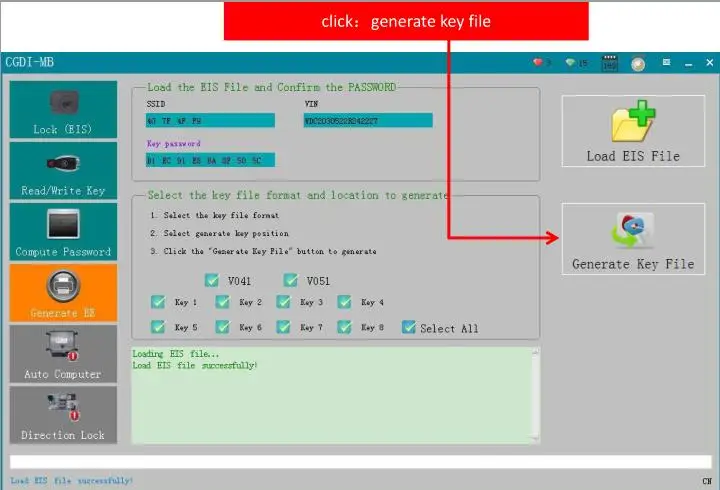Toggle the Select All checkbox
This screenshot has height=490, width=720.
(x=409, y=327)
